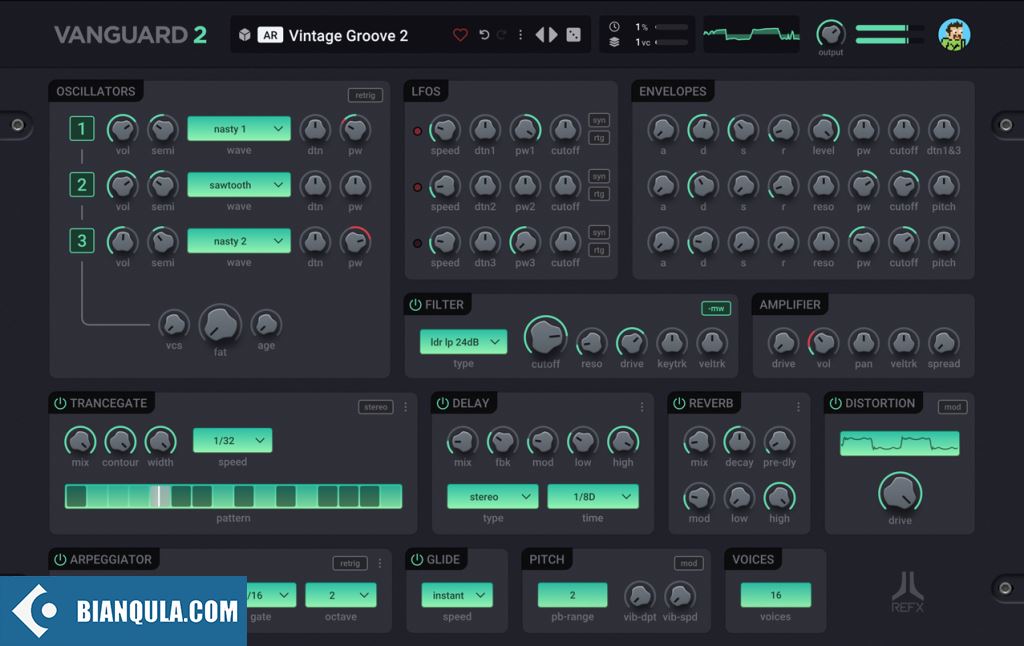Toggle the Reverb power button
The image size is (1024, 646).
679,403
